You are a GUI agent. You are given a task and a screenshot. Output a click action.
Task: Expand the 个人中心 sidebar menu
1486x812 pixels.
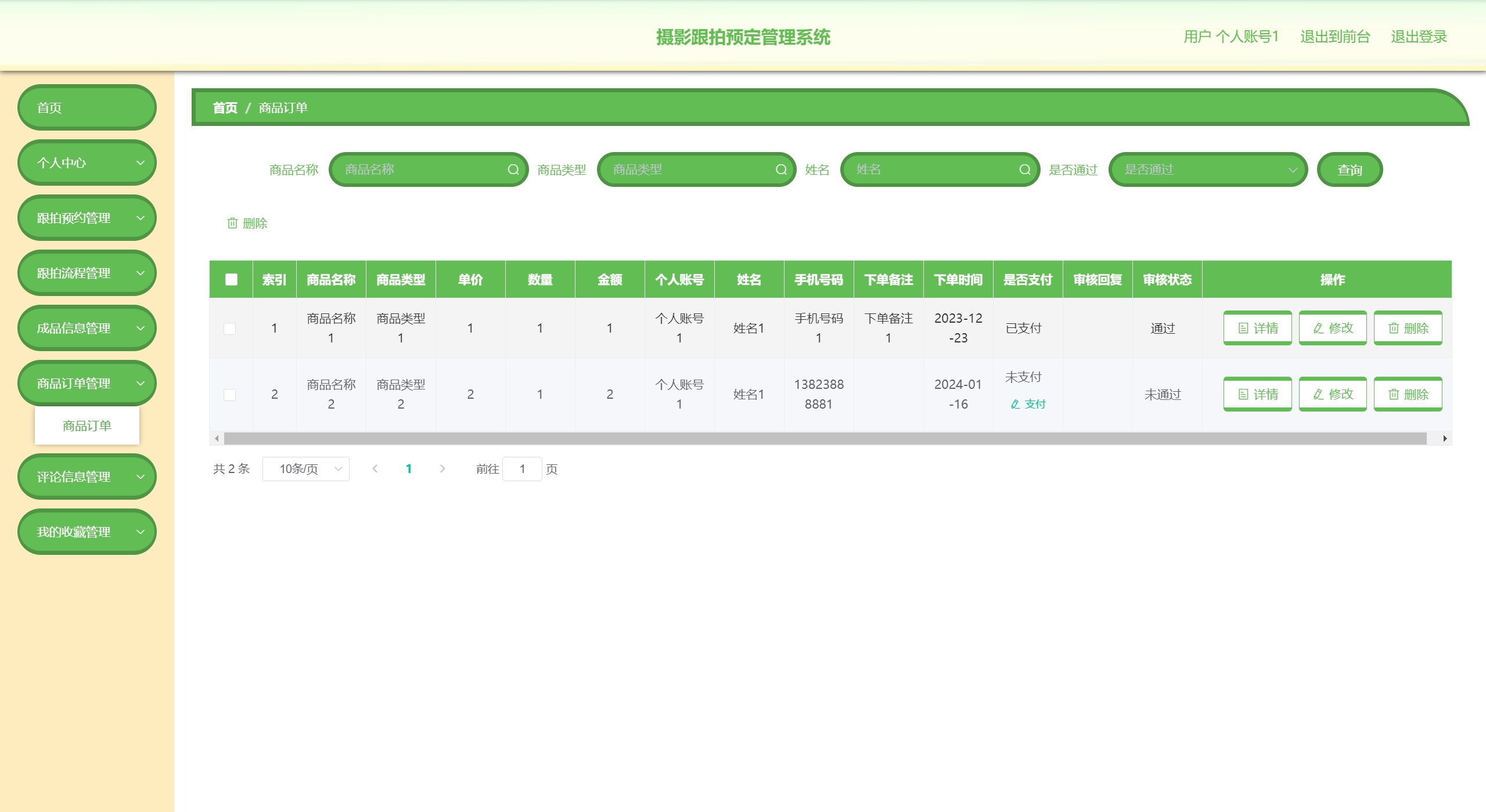tap(87, 163)
